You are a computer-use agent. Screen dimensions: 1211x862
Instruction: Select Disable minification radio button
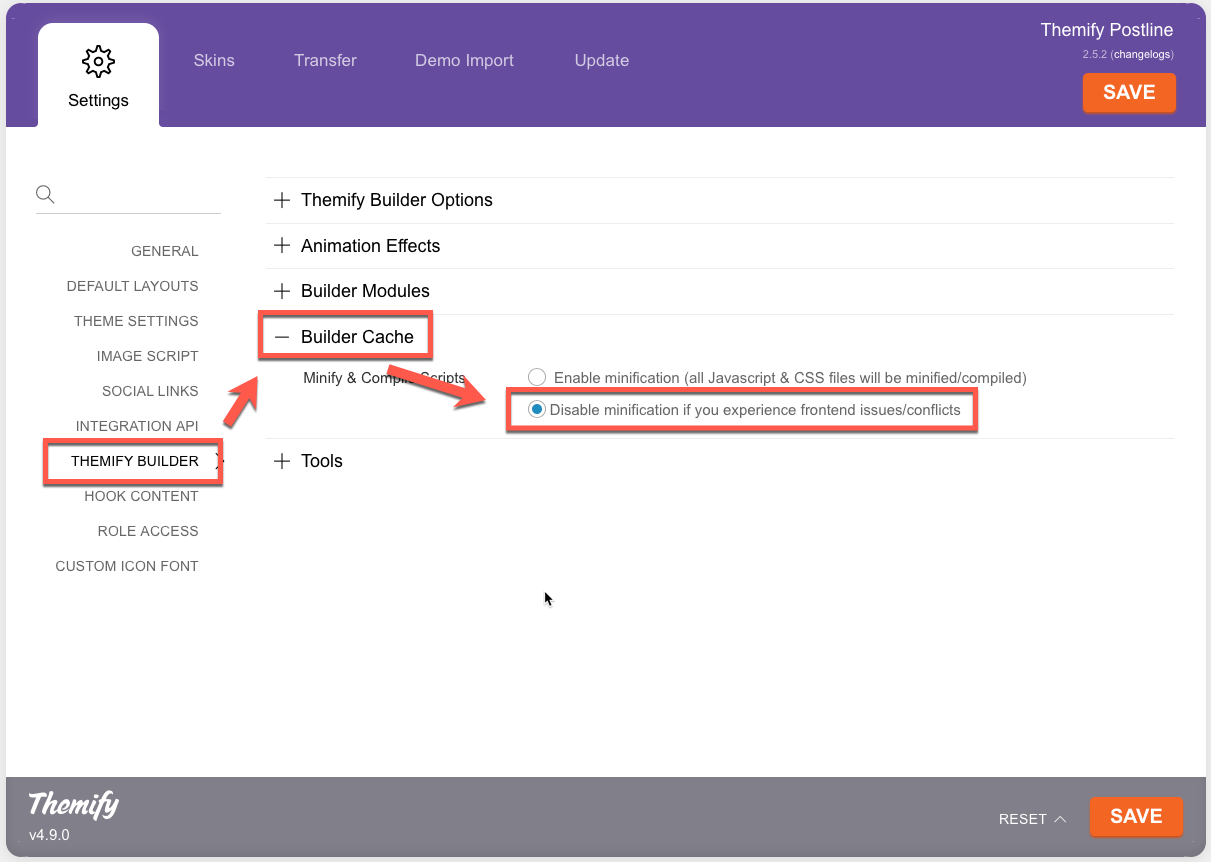pyautogui.click(x=537, y=410)
